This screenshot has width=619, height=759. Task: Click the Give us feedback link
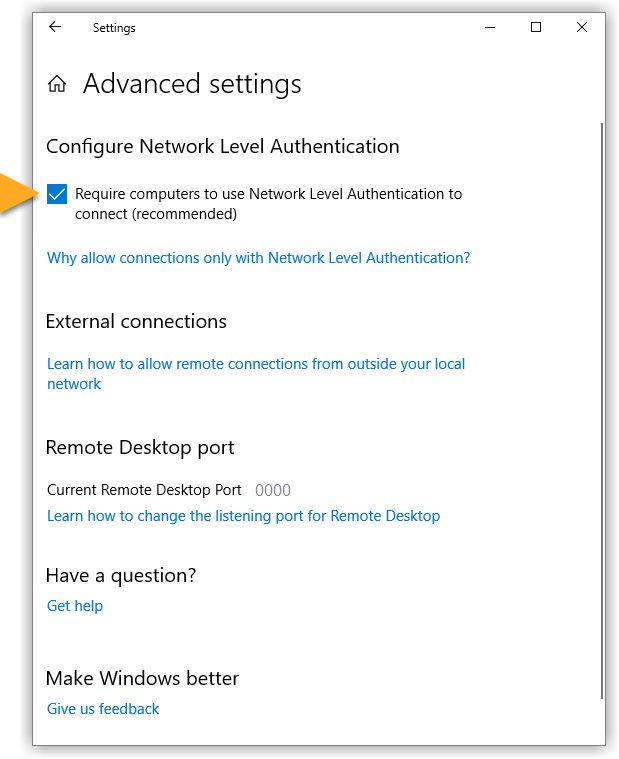pyautogui.click(x=103, y=709)
